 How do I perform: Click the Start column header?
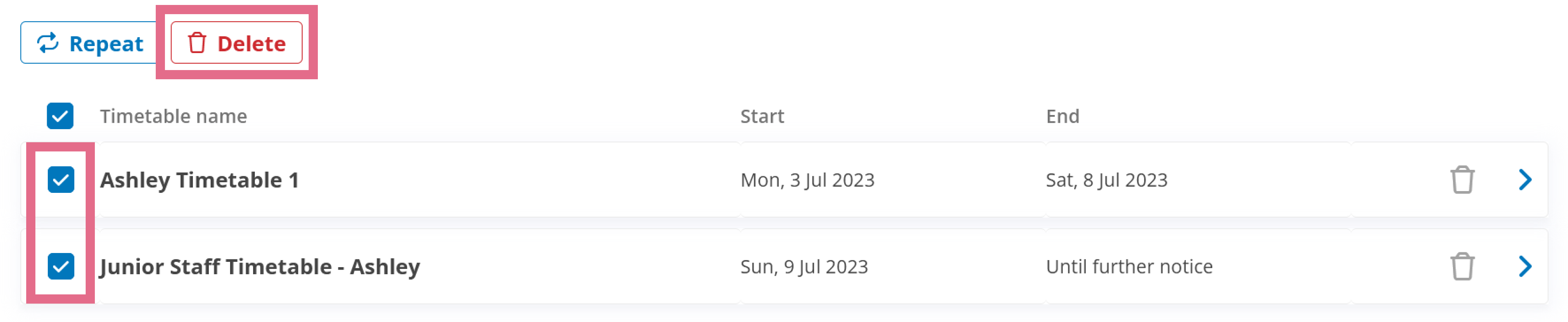(x=762, y=116)
